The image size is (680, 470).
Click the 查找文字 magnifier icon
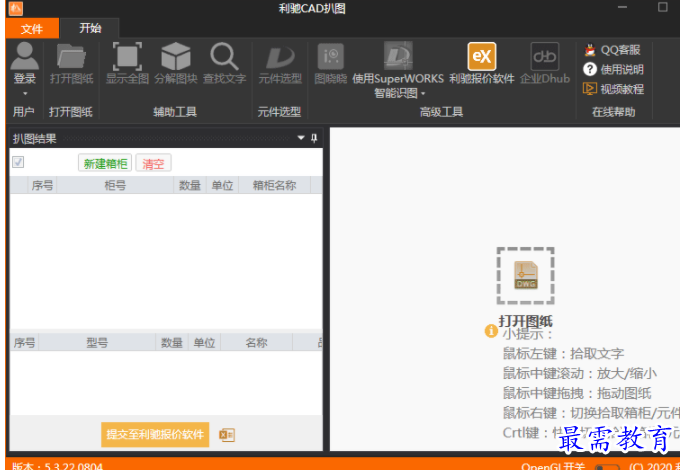[x=224, y=56]
